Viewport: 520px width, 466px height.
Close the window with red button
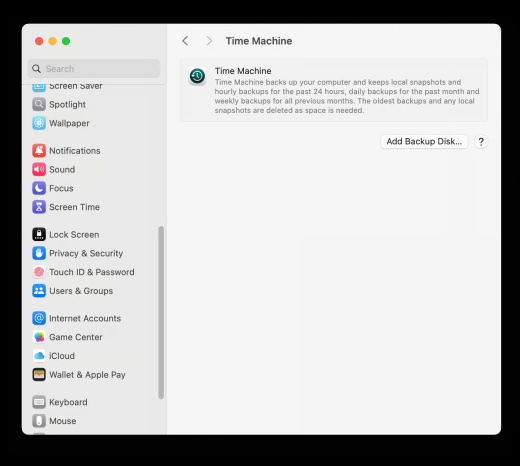point(39,41)
